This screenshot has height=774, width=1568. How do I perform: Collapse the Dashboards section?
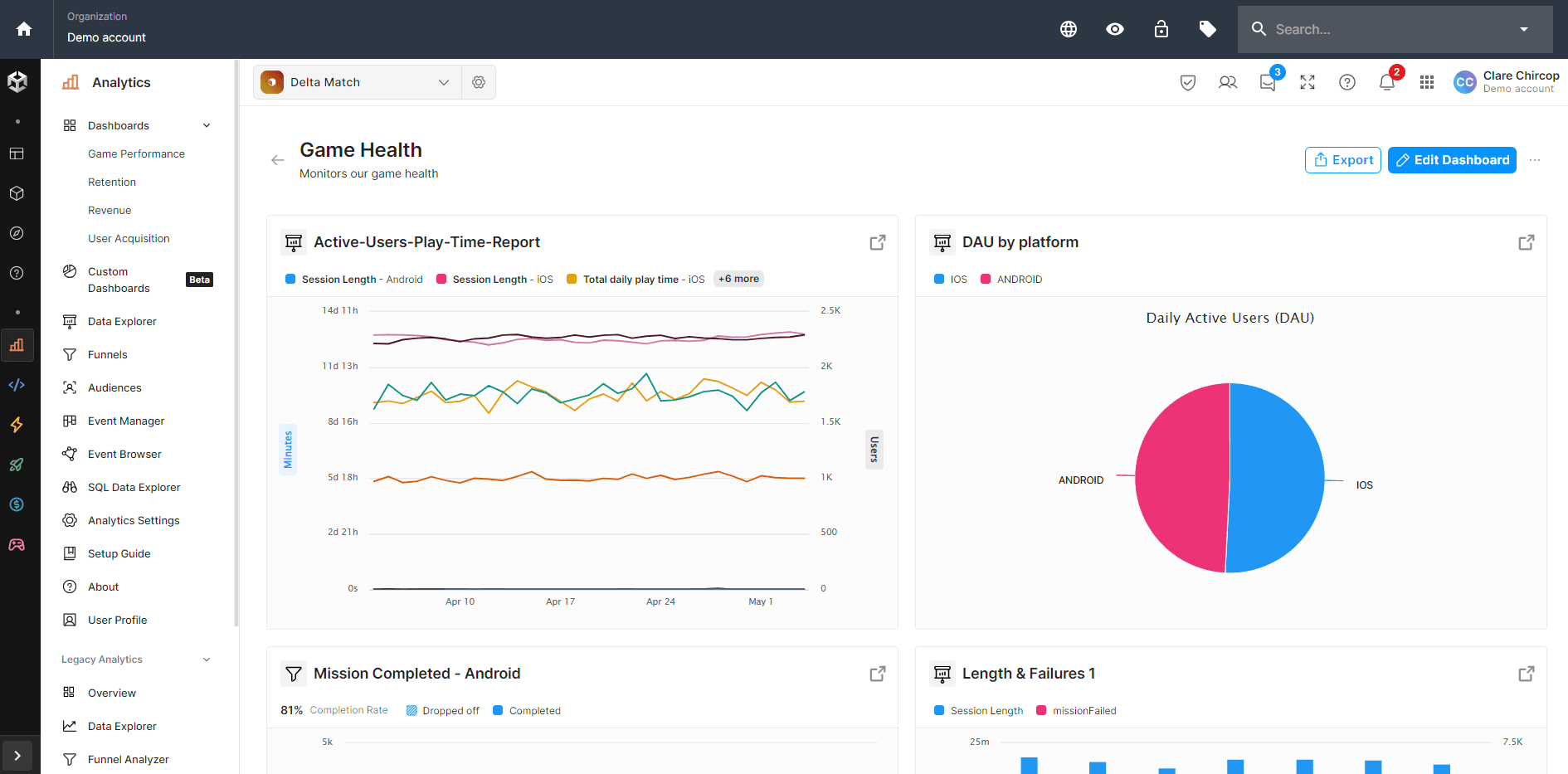pos(206,125)
